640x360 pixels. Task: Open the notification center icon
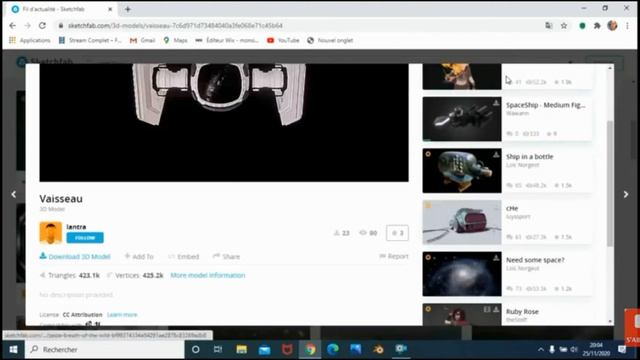(622, 349)
